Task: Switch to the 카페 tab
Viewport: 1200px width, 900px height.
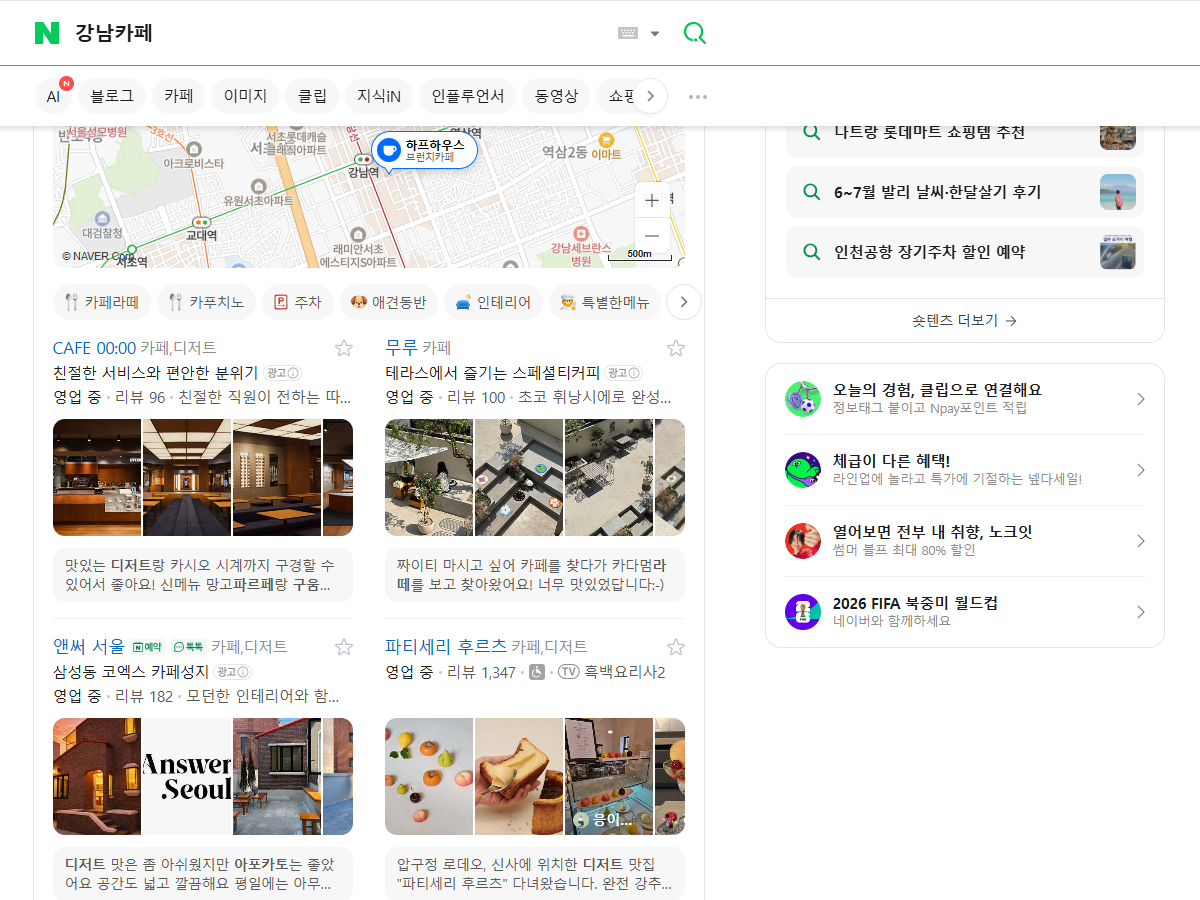Action: coord(179,96)
